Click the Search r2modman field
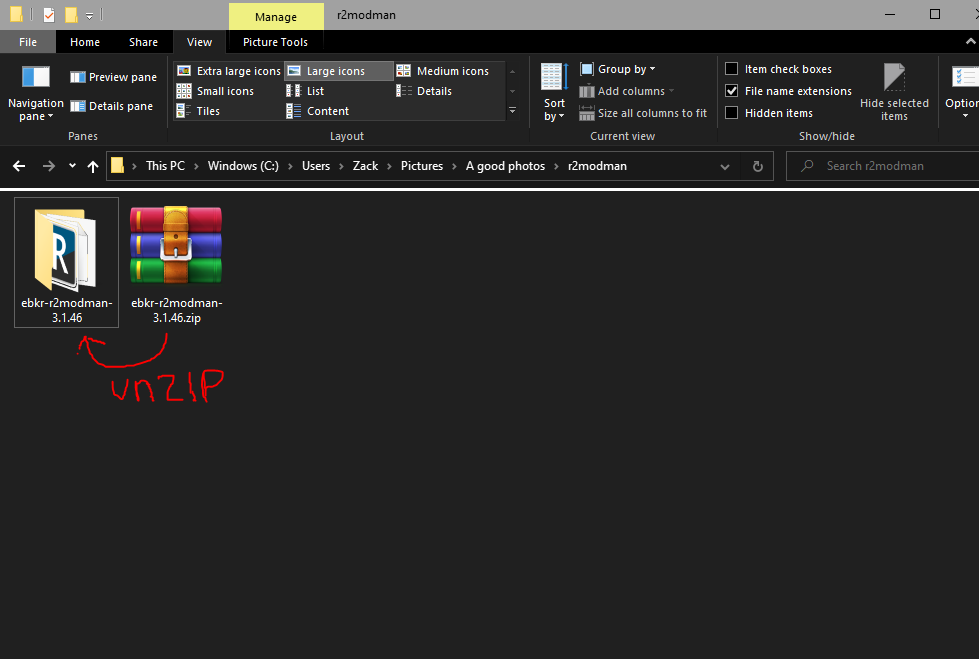979x659 pixels. (883, 166)
